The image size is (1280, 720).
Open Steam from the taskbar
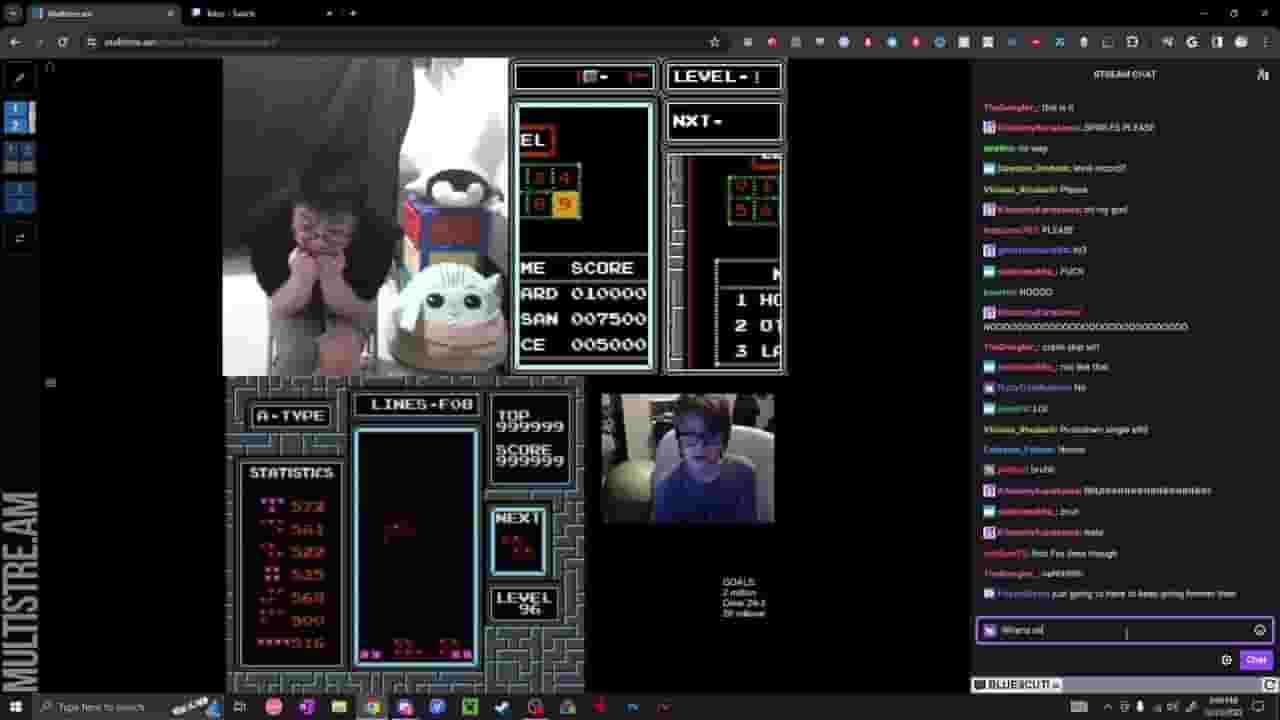click(x=502, y=707)
